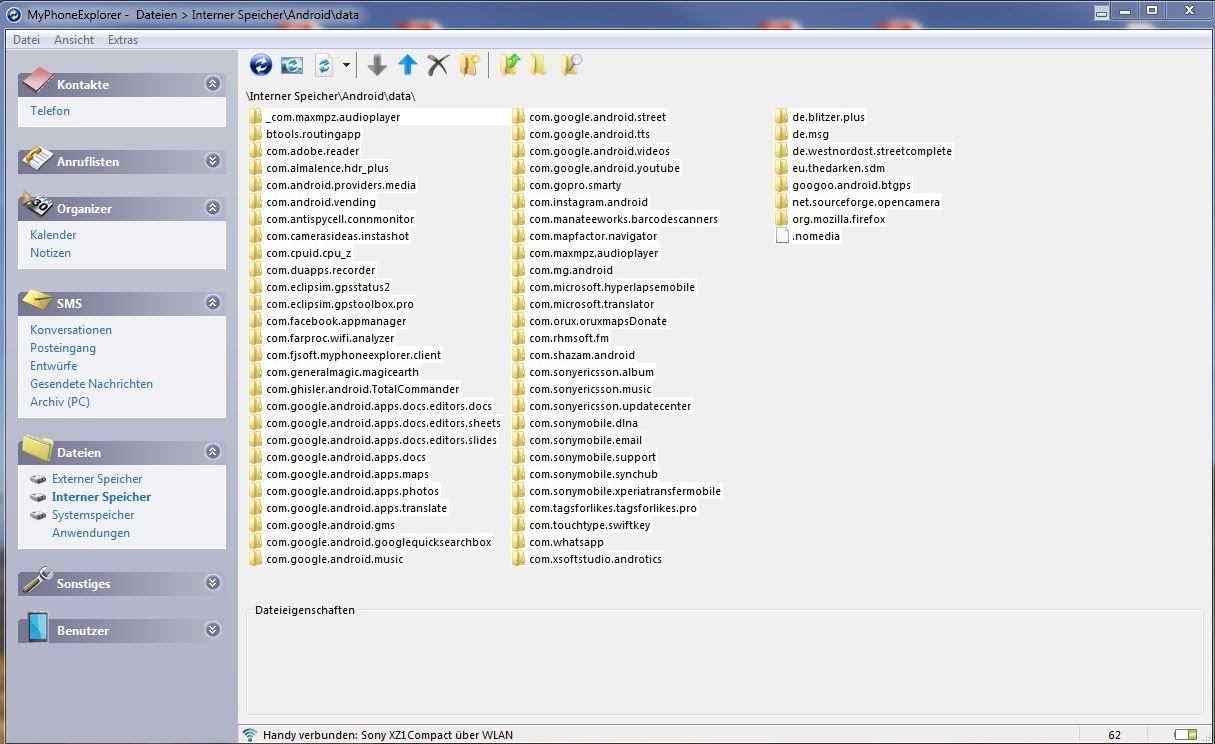Open Anwendungen under Dateien
1215x744 pixels.
(x=91, y=533)
